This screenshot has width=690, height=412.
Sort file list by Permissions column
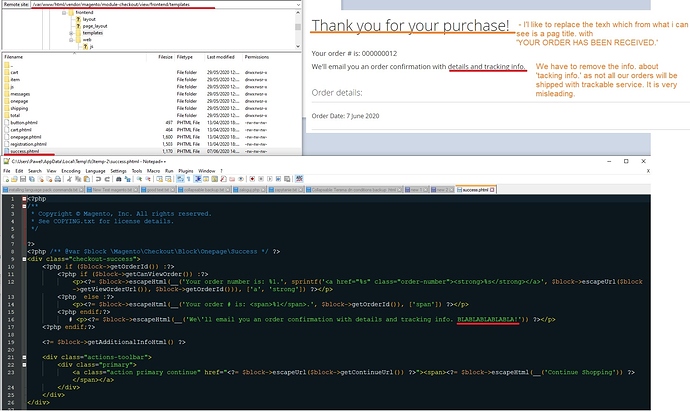pyautogui.click(x=257, y=57)
